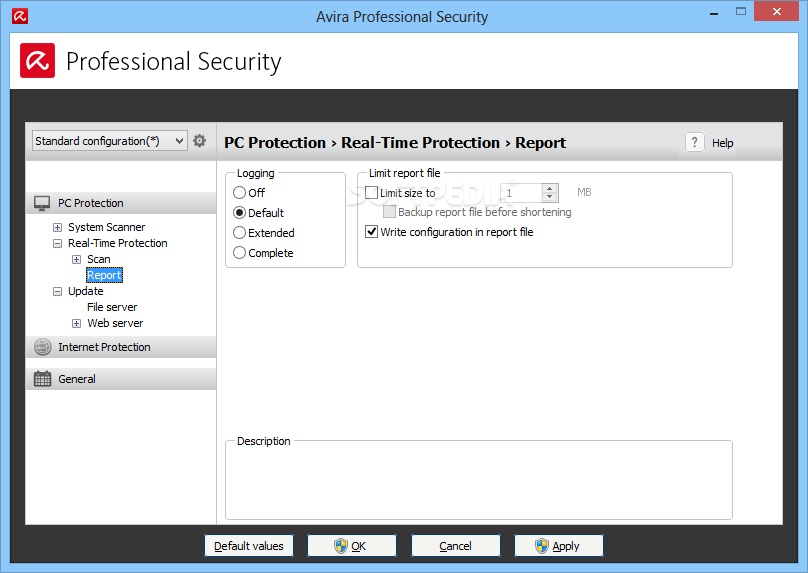808x573 pixels.
Task: Close the Avira window
Action: tap(777, 11)
